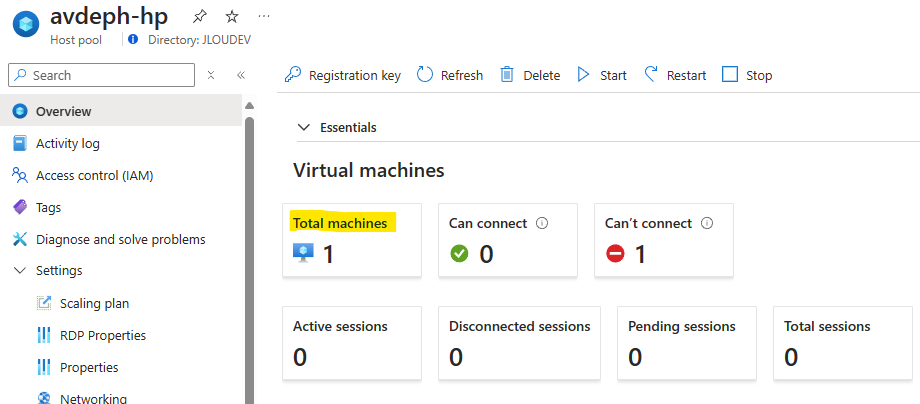The image size is (920, 404).
Task: Click the Directory: JLOUDEV text
Action: point(199,40)
